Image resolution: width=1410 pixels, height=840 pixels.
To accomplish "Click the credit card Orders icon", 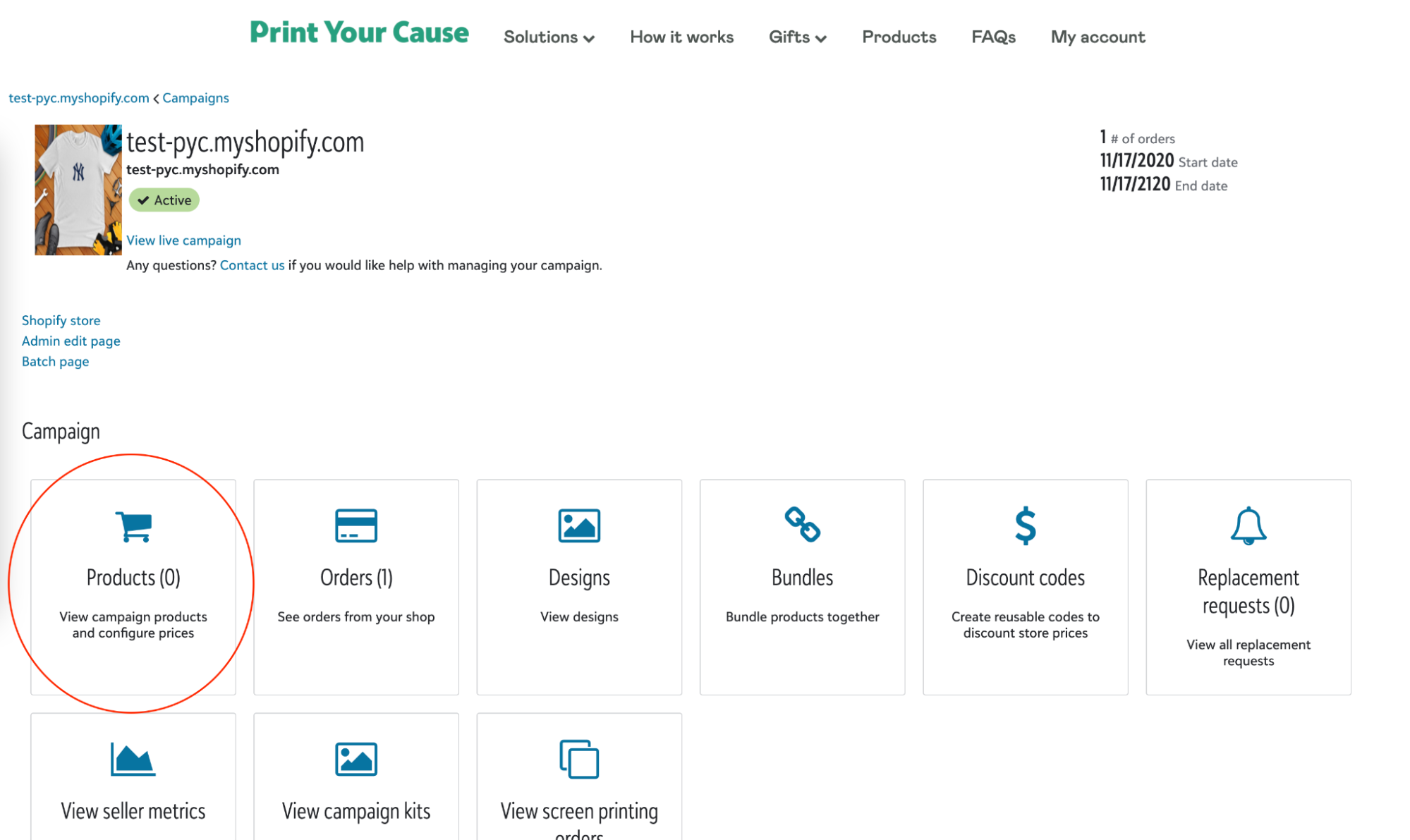I will click(x=355, y=526).
